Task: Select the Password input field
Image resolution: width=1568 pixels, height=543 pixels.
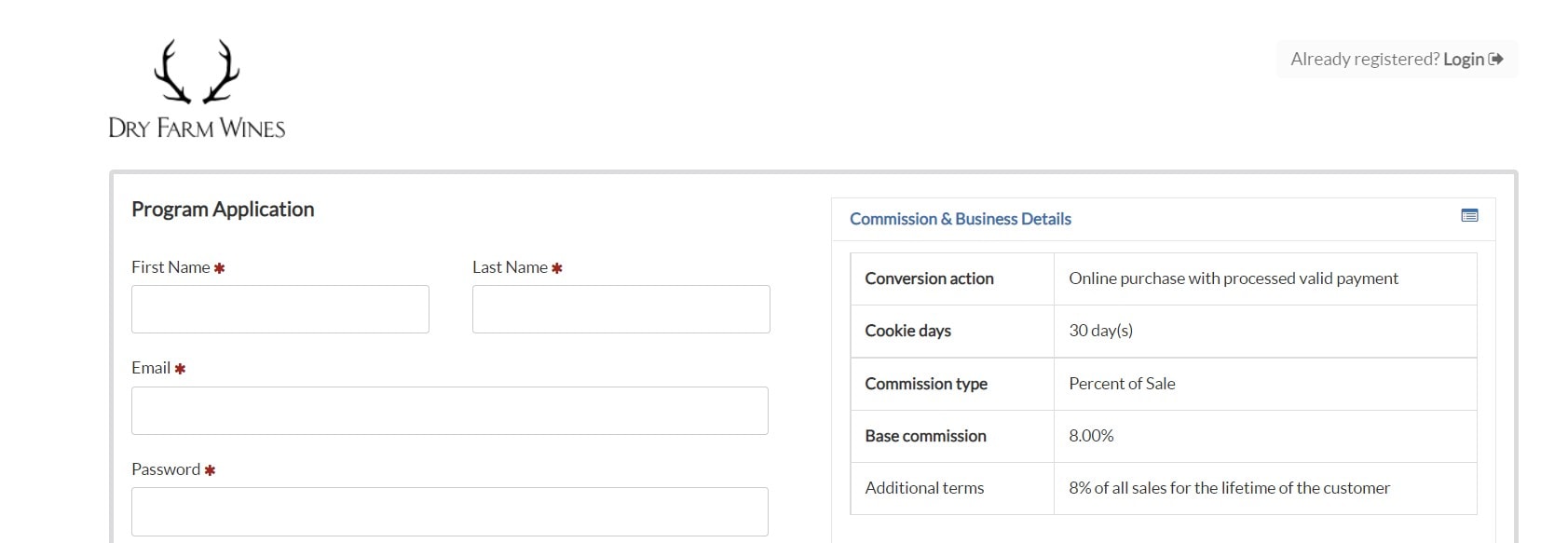Action: (449, 511)
